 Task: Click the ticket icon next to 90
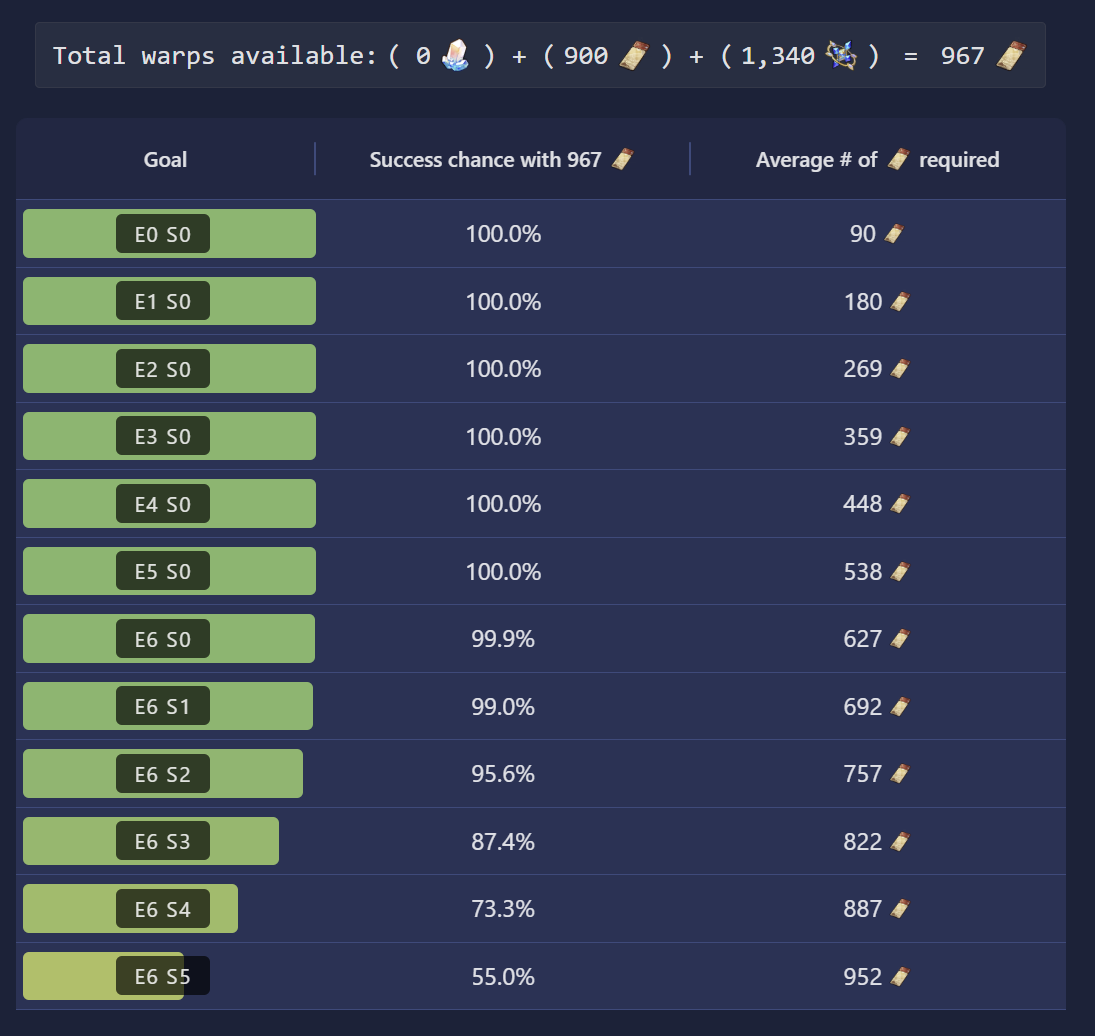pos(894,234)
